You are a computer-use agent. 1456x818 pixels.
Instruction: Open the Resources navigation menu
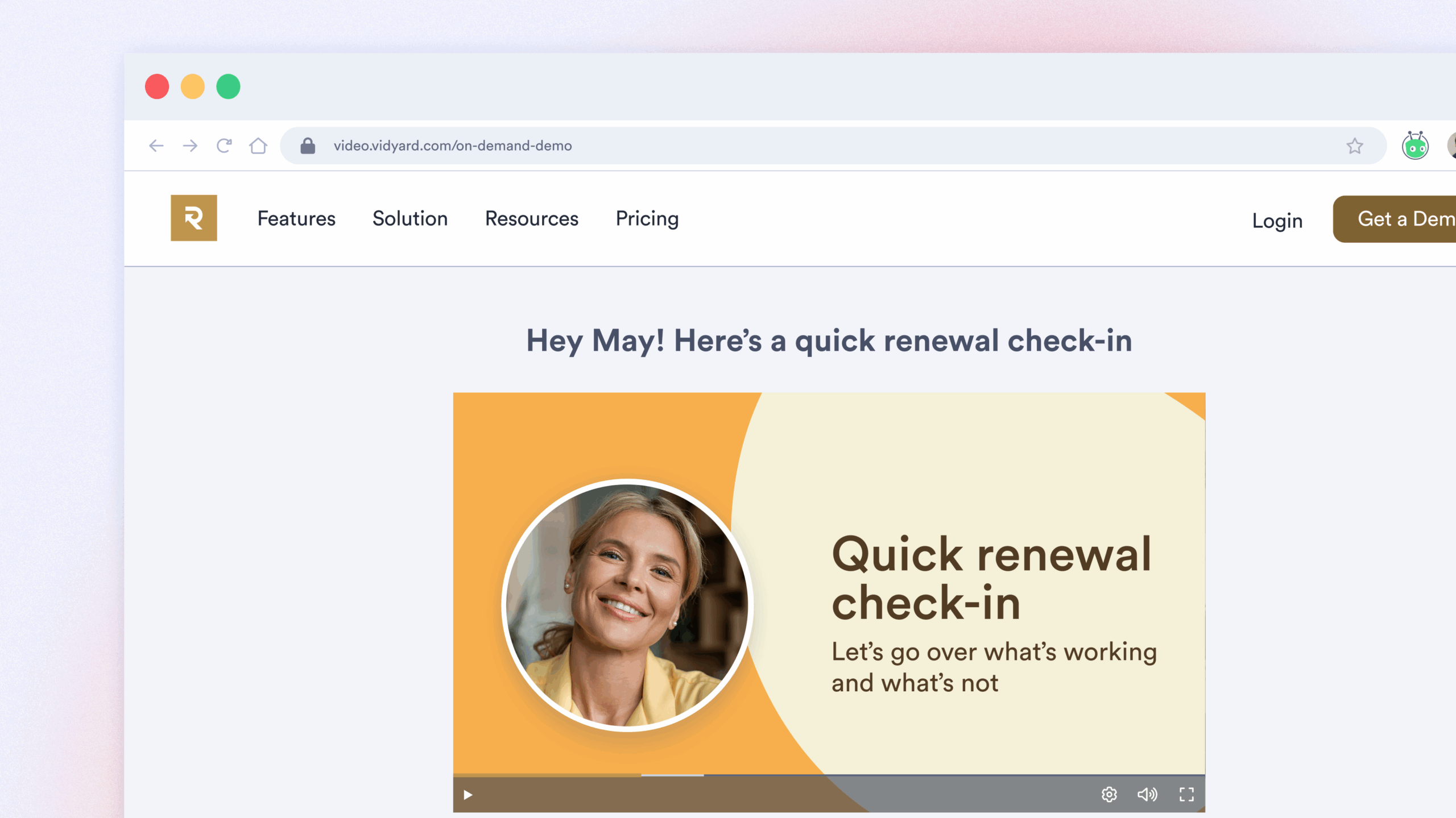click(532, 219)
